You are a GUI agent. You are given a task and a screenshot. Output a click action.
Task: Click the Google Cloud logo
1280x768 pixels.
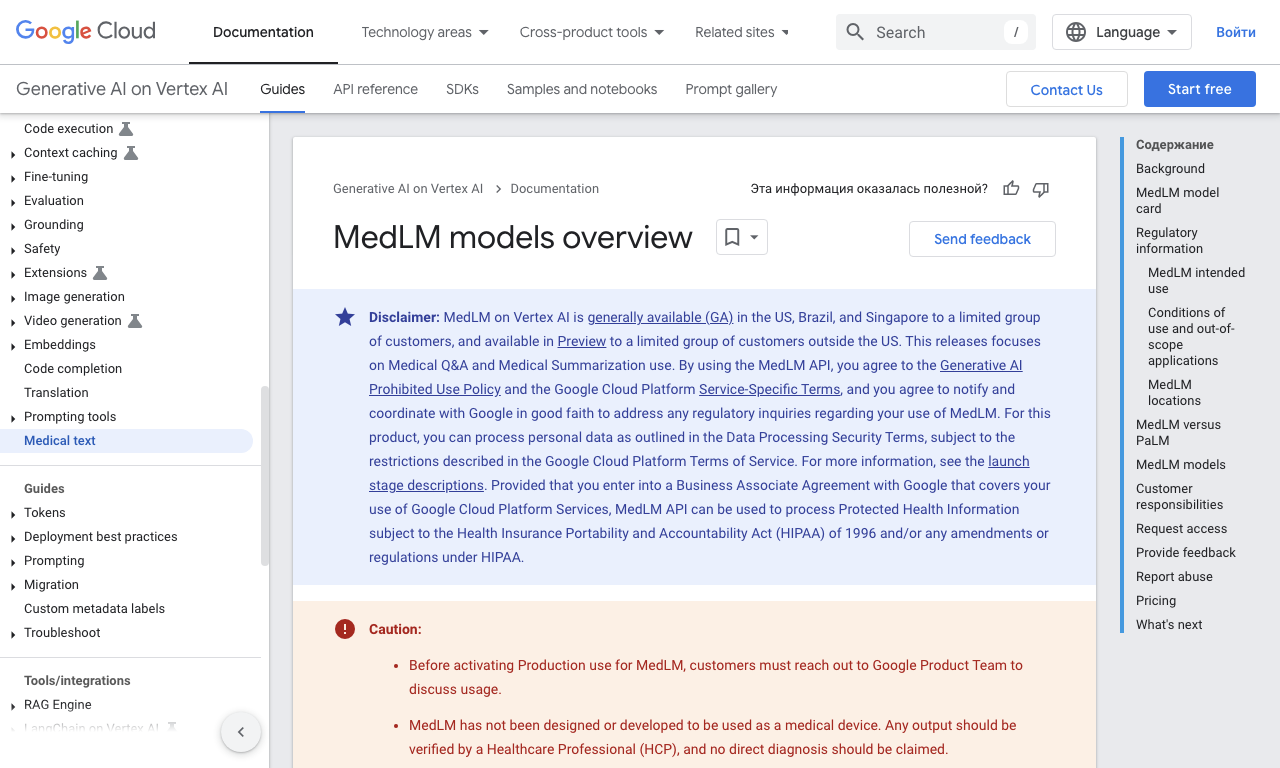pos(86,32)
